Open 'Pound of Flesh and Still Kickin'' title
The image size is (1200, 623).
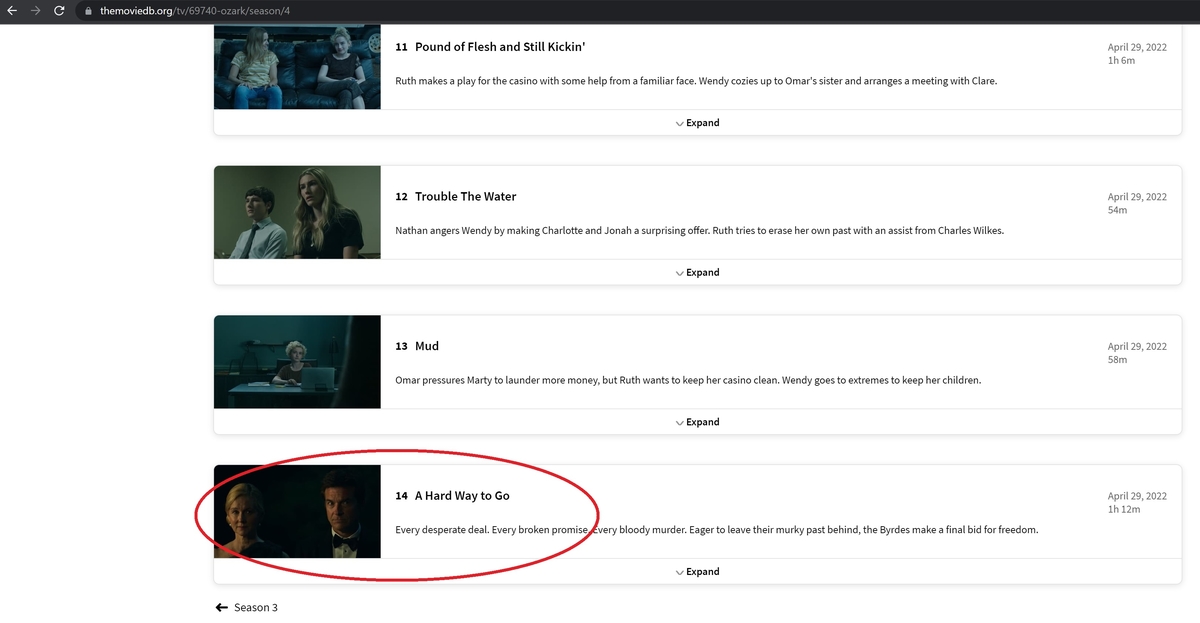coord(500,47)
